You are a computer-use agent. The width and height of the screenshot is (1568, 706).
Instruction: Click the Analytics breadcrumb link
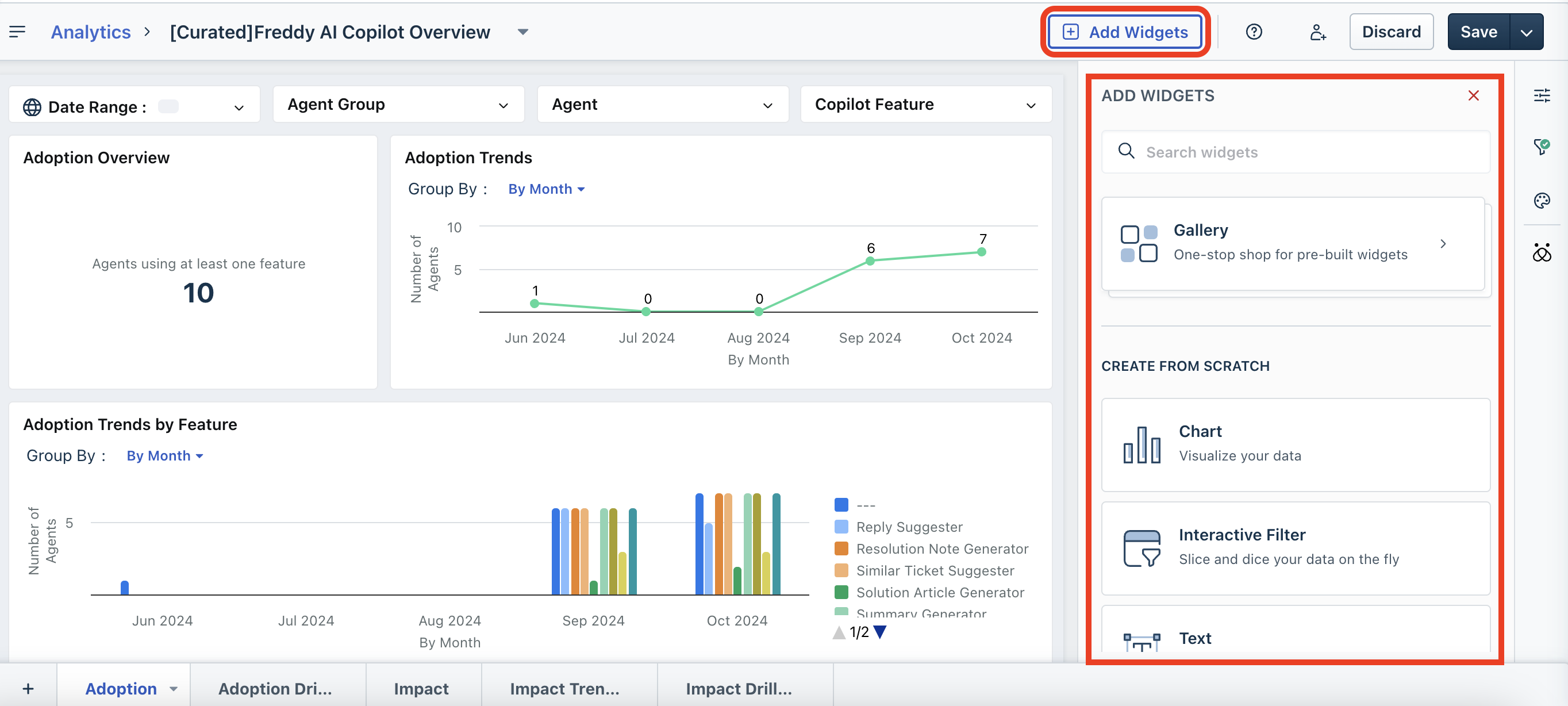coord(91,32)
